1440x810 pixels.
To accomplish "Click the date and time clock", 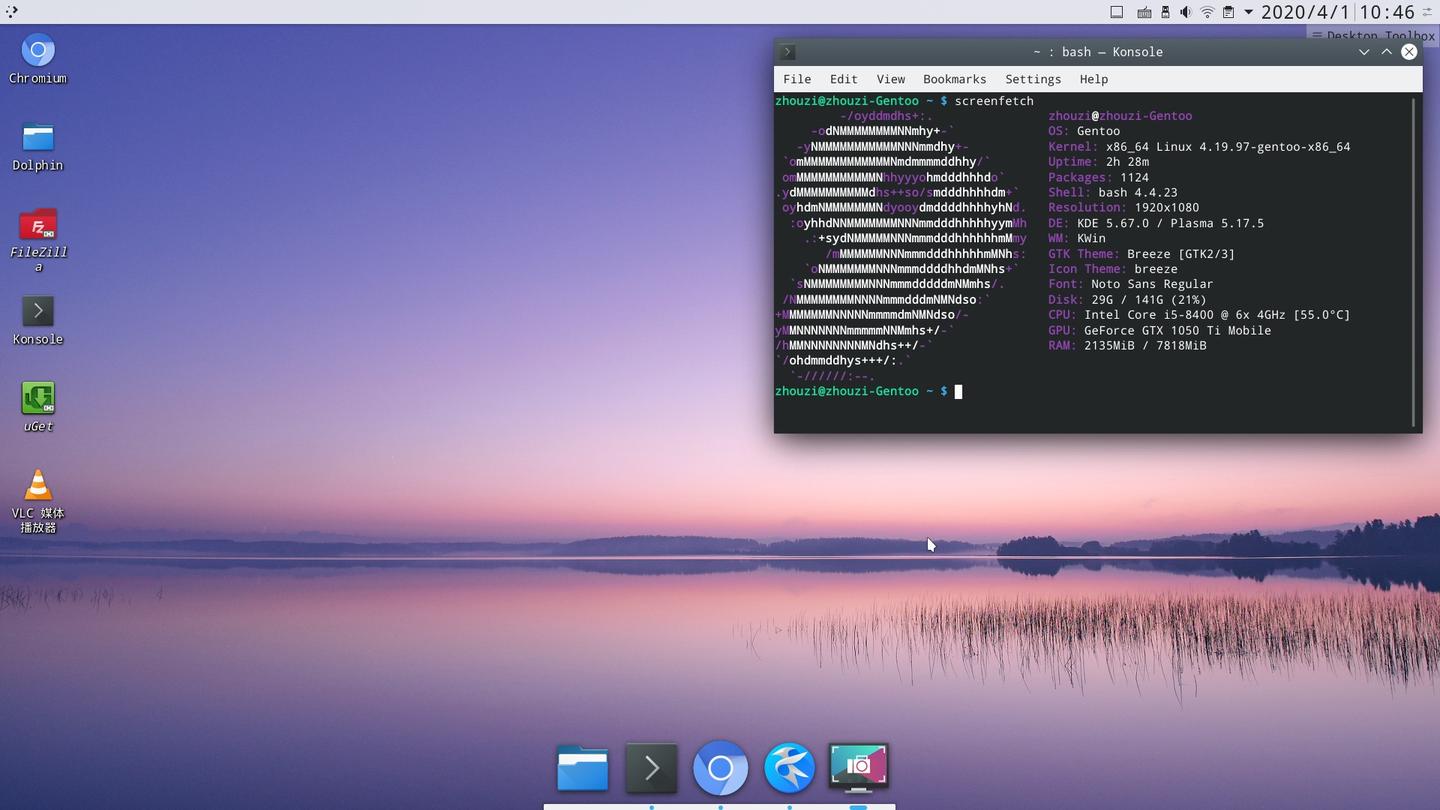I will pyautogui.click(x=1337, y=12).
